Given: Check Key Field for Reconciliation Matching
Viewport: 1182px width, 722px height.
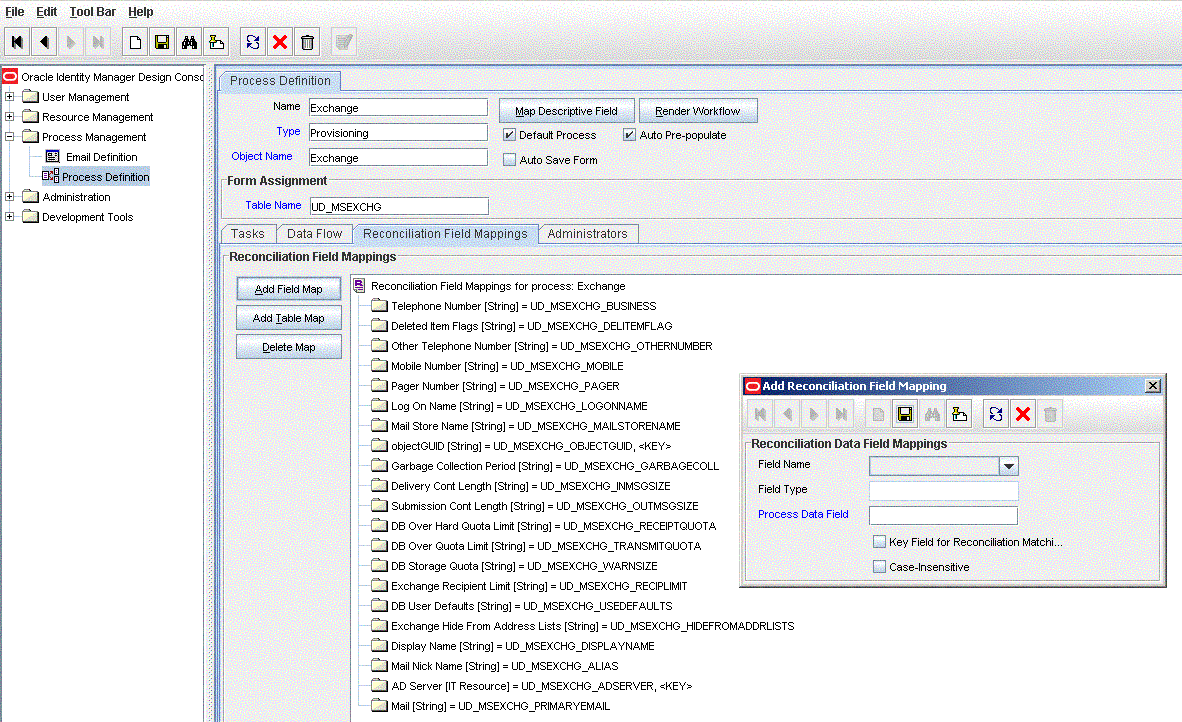Looking at the screenshot, I should click(879, 542).
